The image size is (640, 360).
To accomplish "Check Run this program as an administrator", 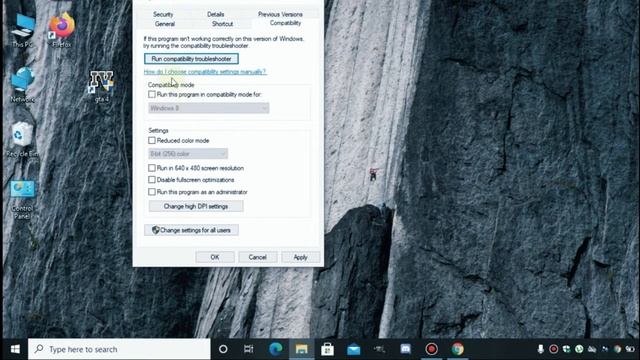I will pyautogui.click(x=152, y=192).
